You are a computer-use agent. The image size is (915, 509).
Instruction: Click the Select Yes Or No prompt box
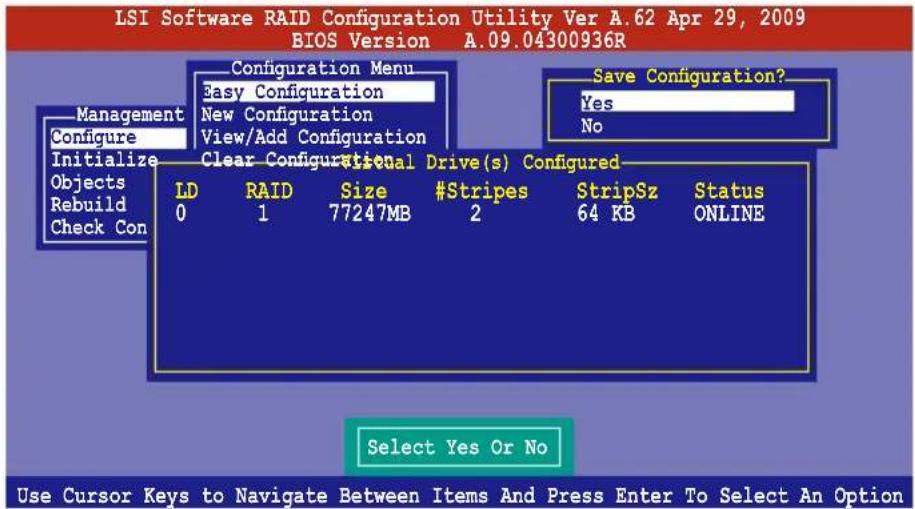(x=459, y=447)
